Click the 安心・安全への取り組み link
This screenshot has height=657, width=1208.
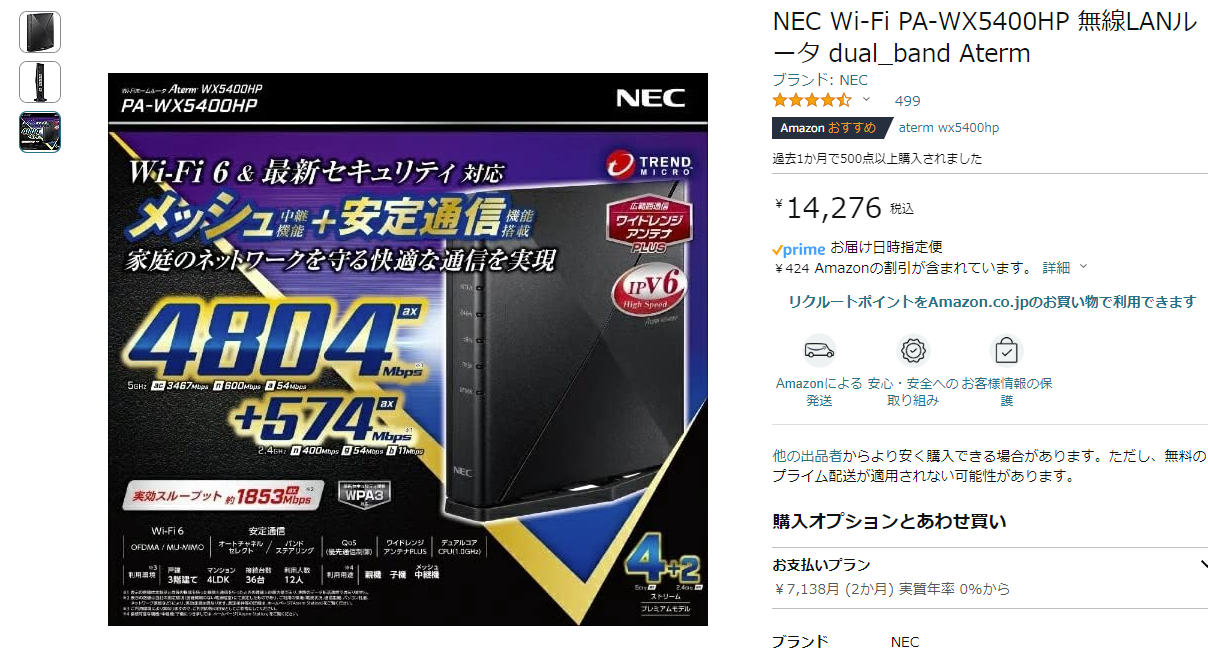coord(913,392)
